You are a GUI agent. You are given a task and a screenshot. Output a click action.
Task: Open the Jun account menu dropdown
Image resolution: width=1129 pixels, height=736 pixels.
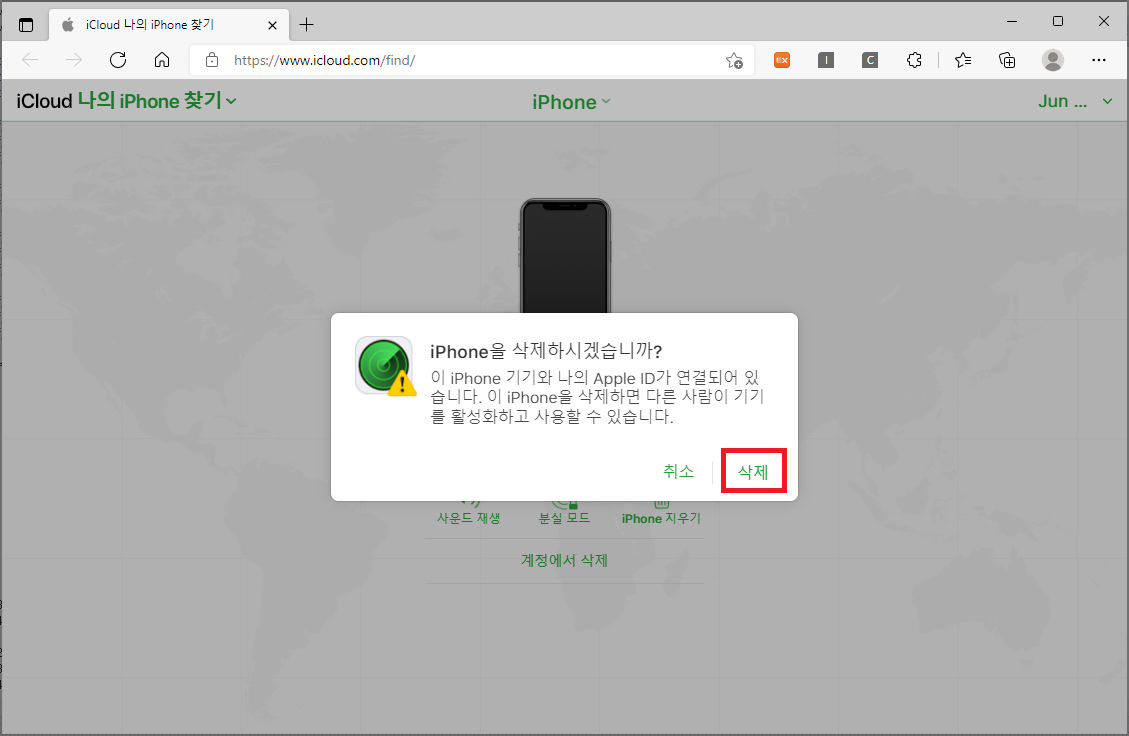pos(1075,102)
